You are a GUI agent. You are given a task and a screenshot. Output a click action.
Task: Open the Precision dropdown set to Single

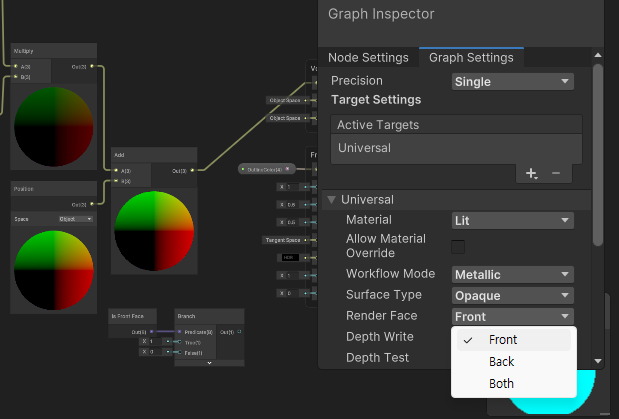coord(512,82)
